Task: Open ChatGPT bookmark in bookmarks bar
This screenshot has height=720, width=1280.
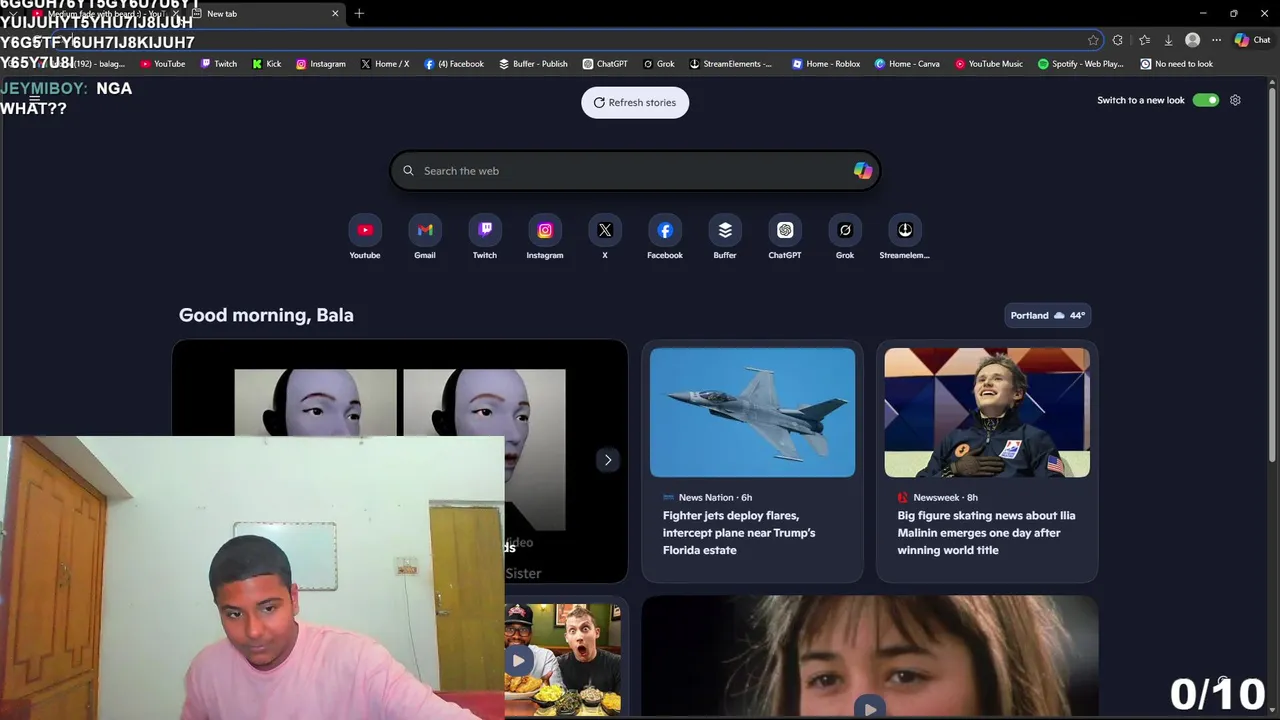Action: [x=605, y=64]
